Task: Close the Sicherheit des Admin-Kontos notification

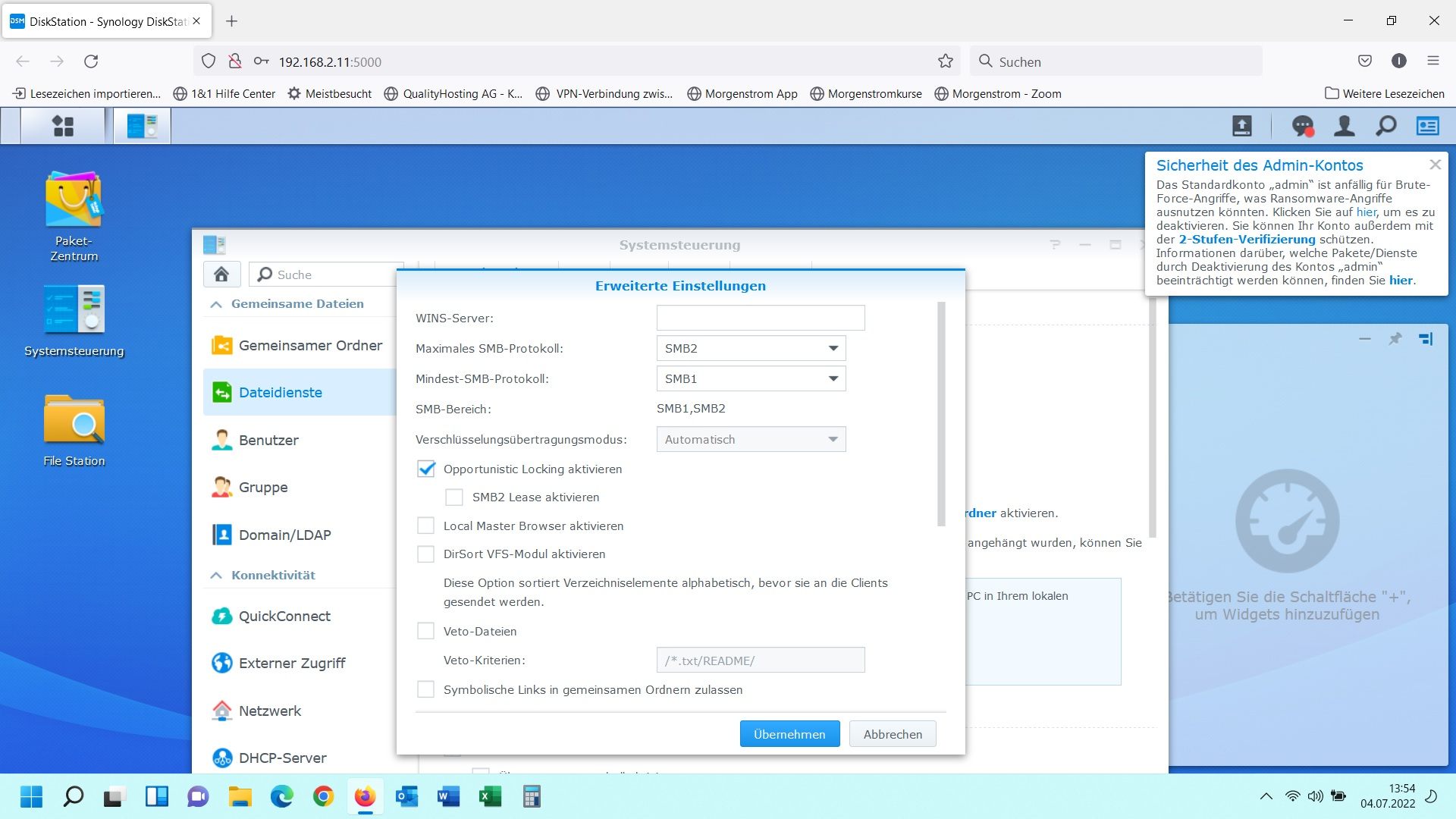Action: pos(1435,165)
